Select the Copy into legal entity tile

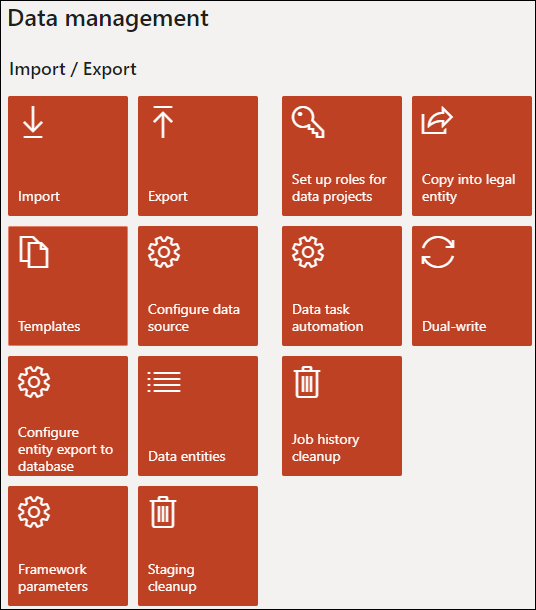[x=472, y=156]
